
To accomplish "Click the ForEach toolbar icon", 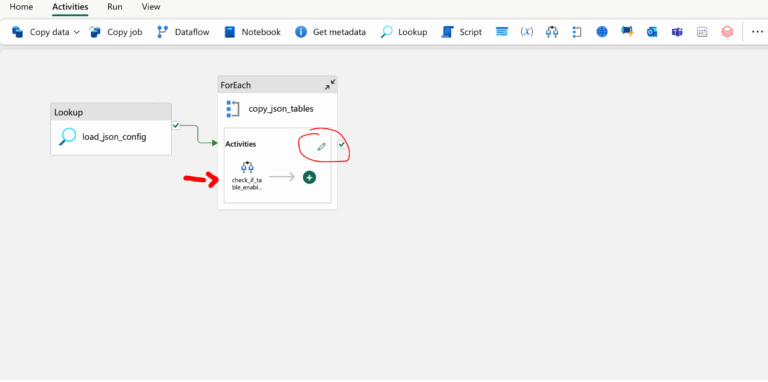I will [577, 32].
